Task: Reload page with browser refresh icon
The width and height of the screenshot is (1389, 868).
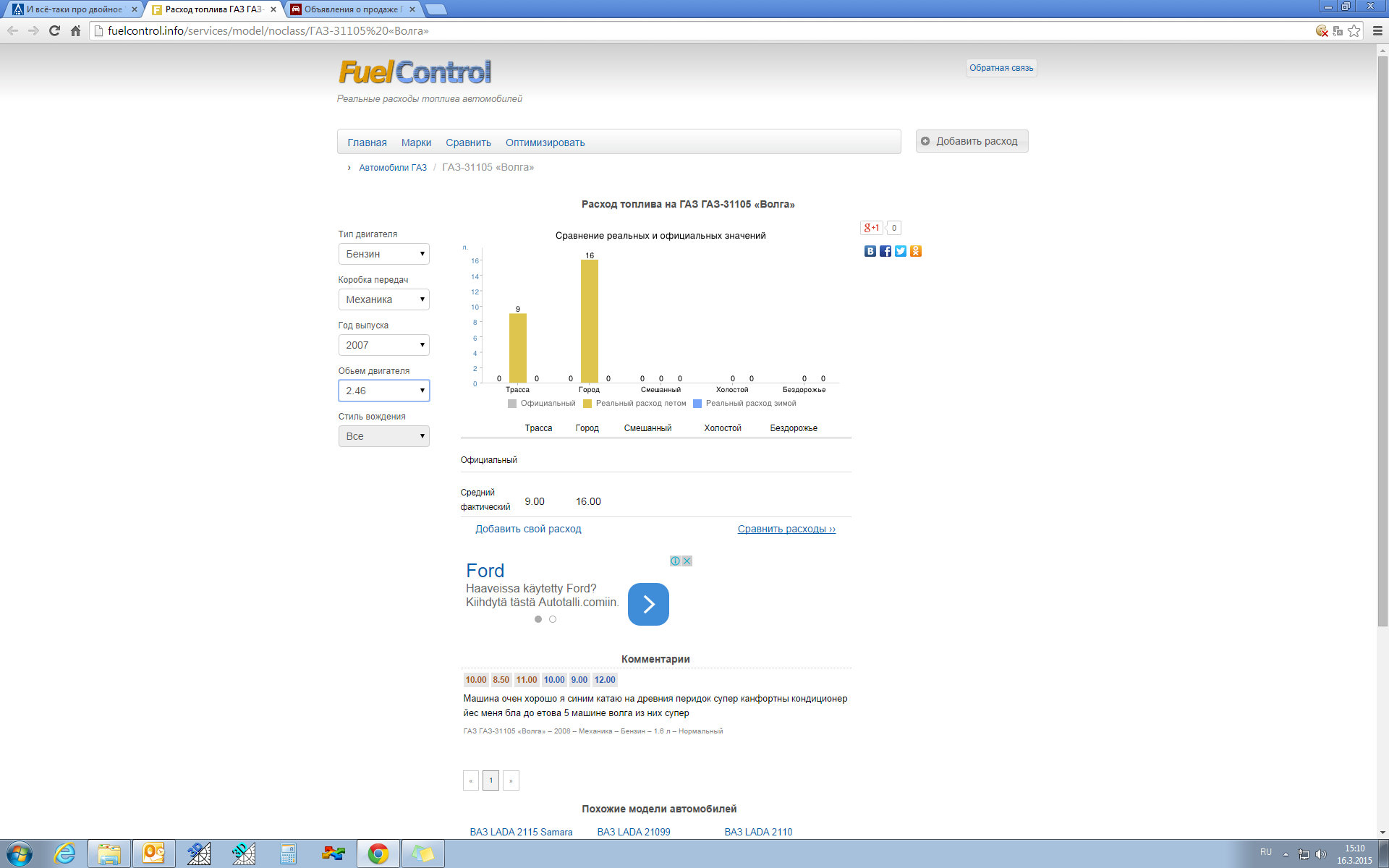Action: (x=54, y=30)
